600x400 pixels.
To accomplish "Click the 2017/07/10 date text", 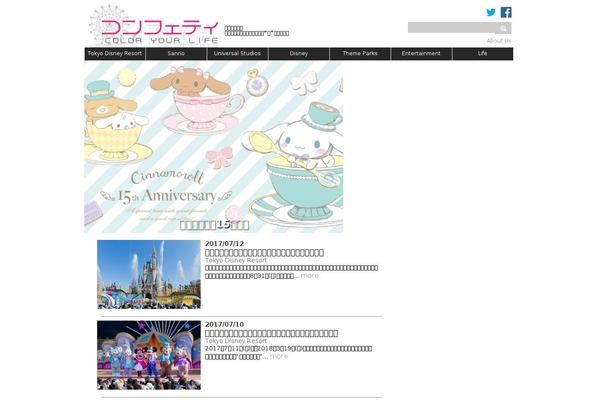I will [224, 325].
